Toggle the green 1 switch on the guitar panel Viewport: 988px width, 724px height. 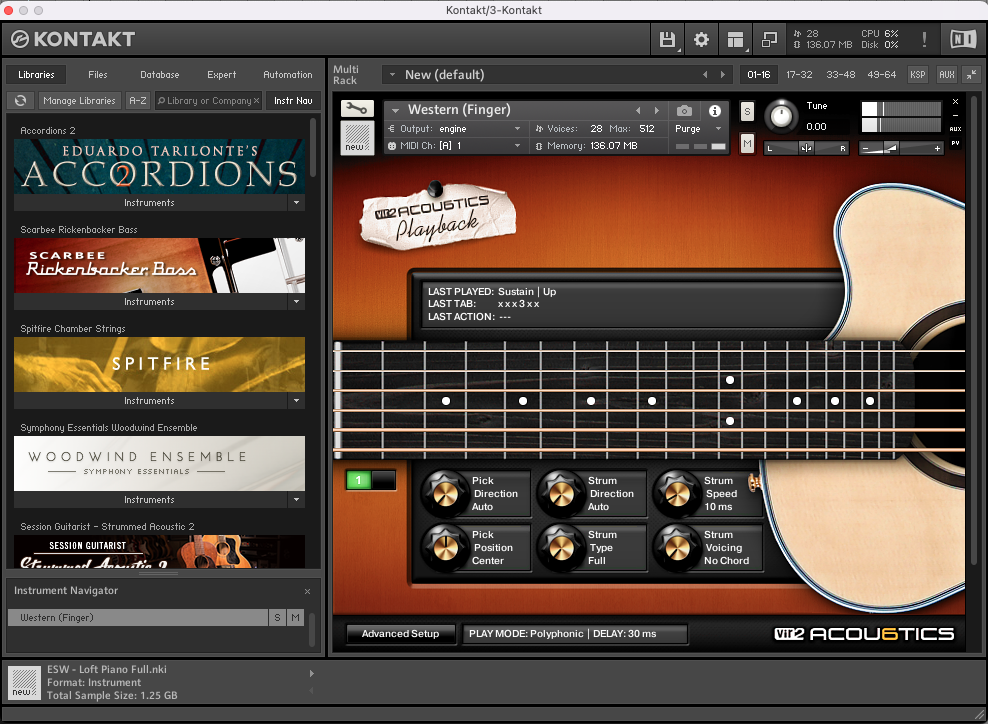point(371,480)
